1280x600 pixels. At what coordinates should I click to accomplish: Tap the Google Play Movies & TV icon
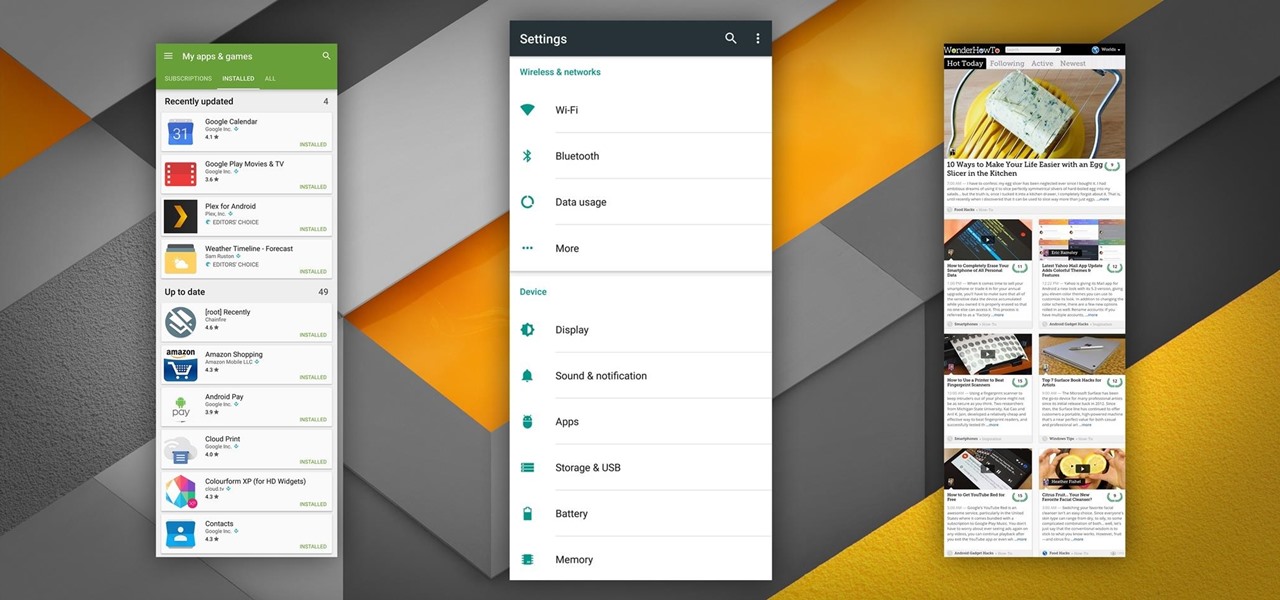[181, 174]
